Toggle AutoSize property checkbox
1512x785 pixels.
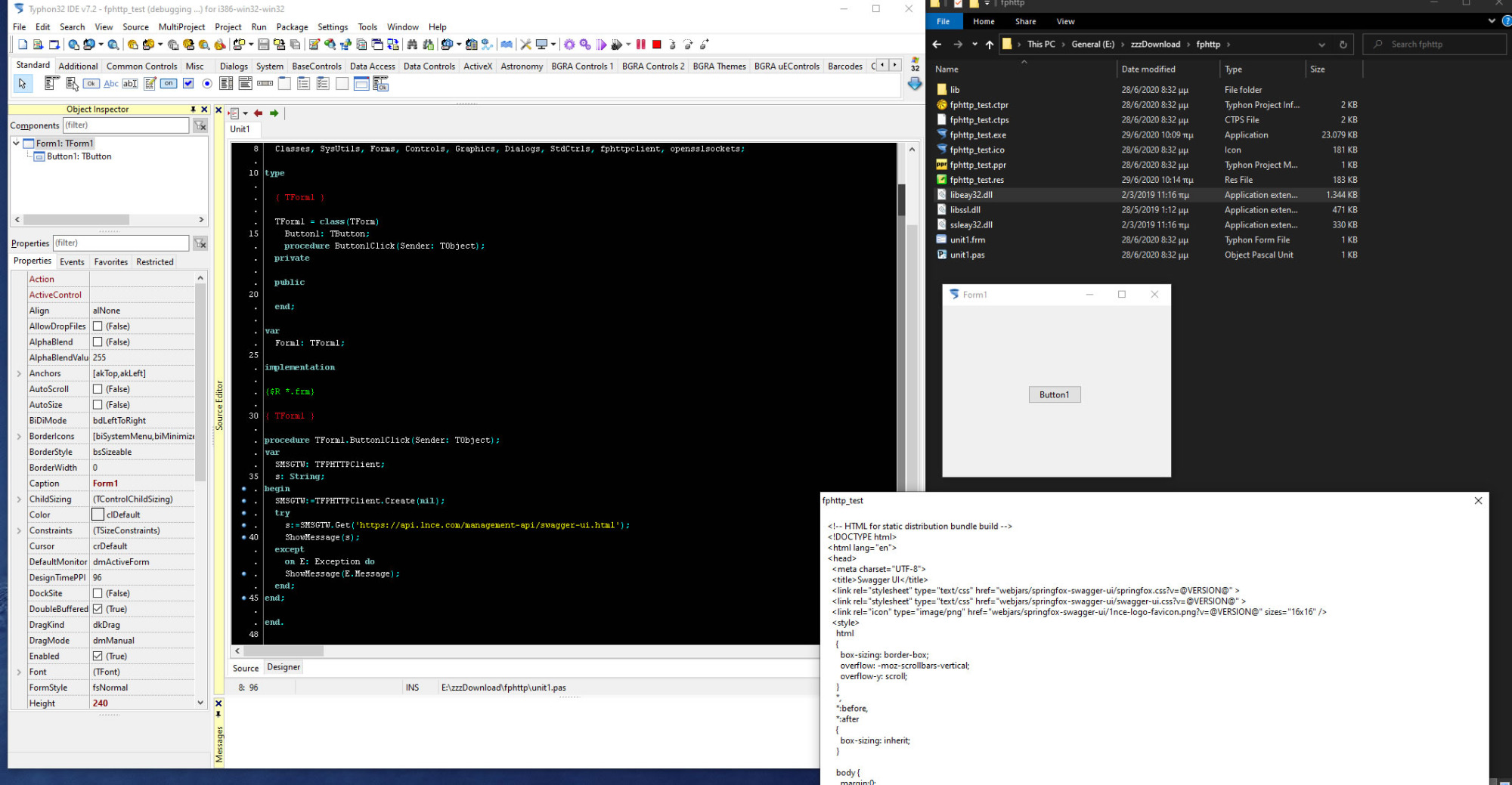(x=98, y=405)
